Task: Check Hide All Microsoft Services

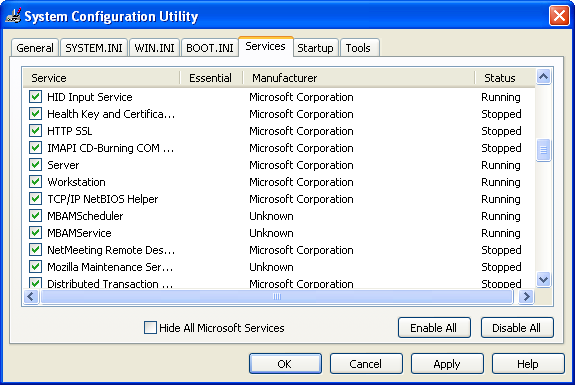Action: click(x=150, y=327)
